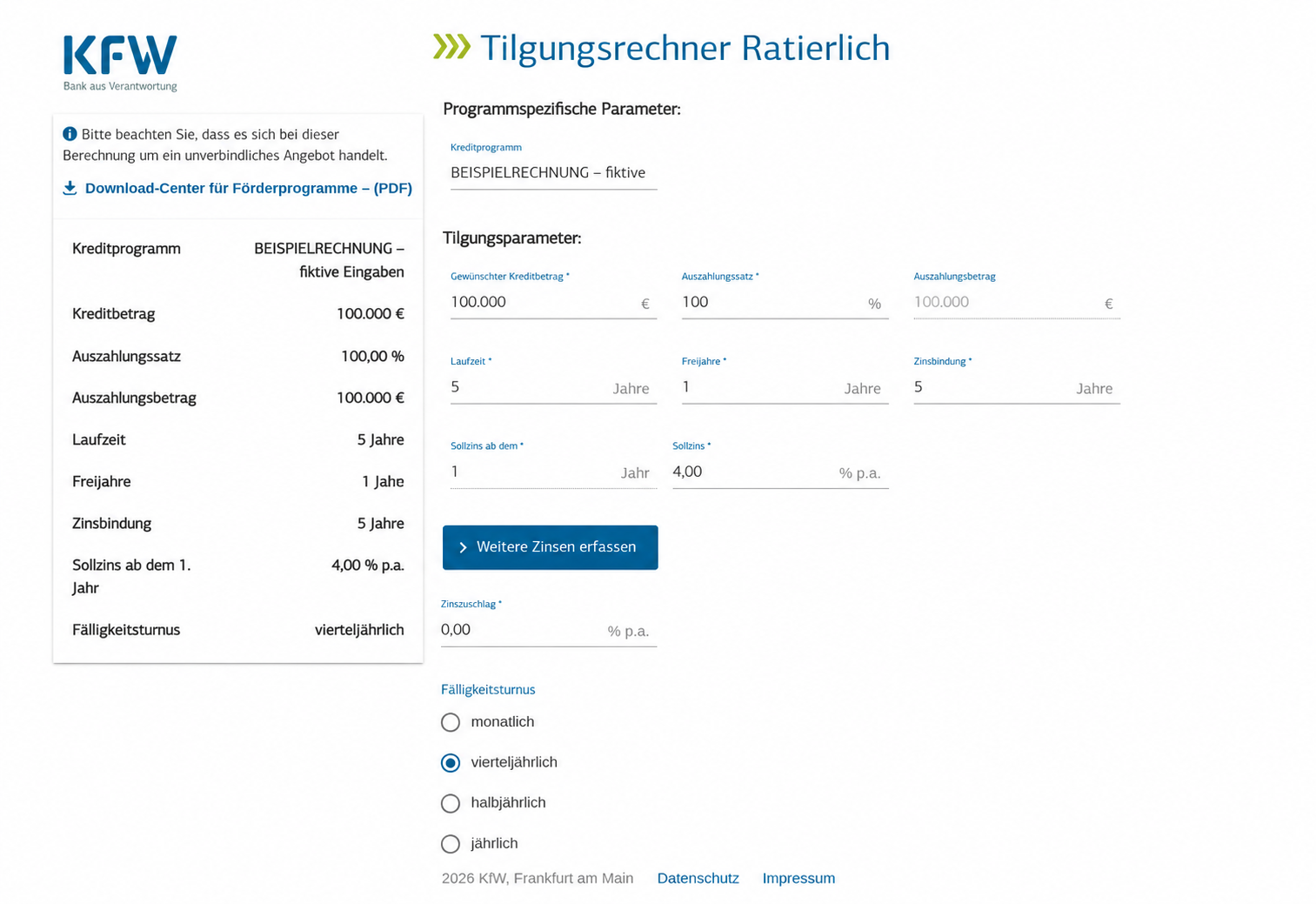Open the Impressum link
The width and height of the screenshot is (1316, 904).
[798, 879]
